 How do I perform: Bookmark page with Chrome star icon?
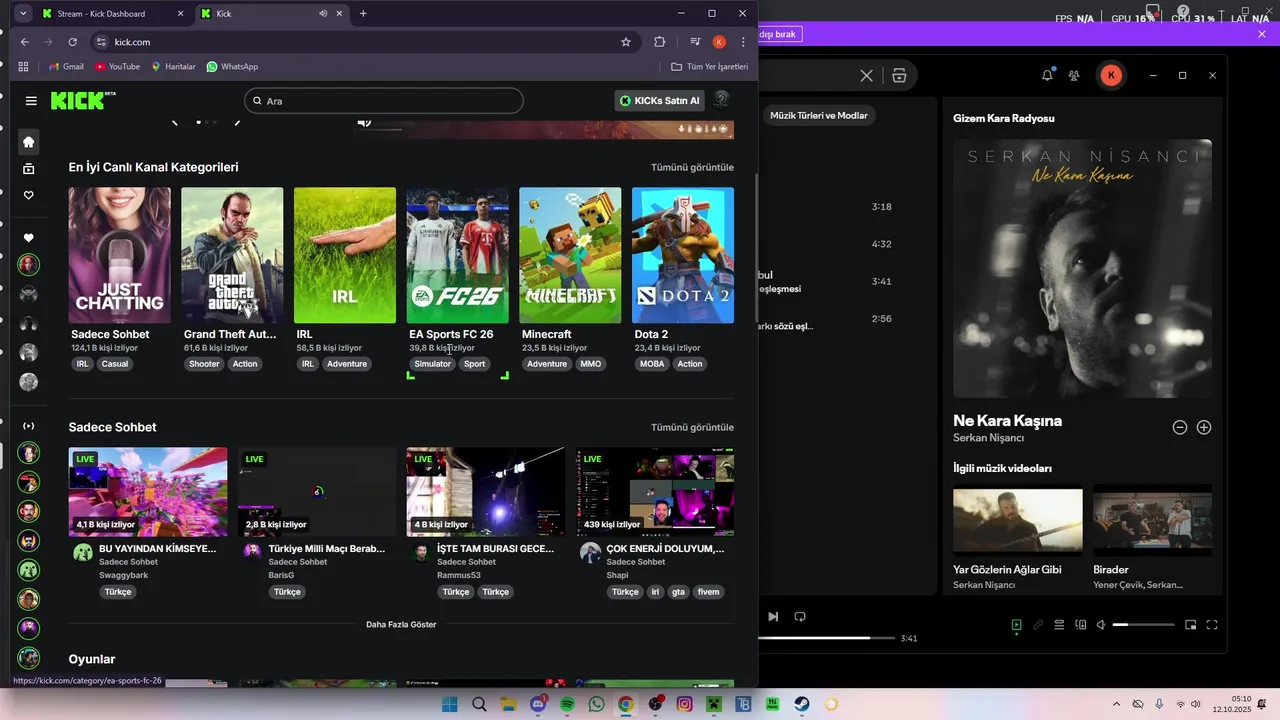click(626, 42)
